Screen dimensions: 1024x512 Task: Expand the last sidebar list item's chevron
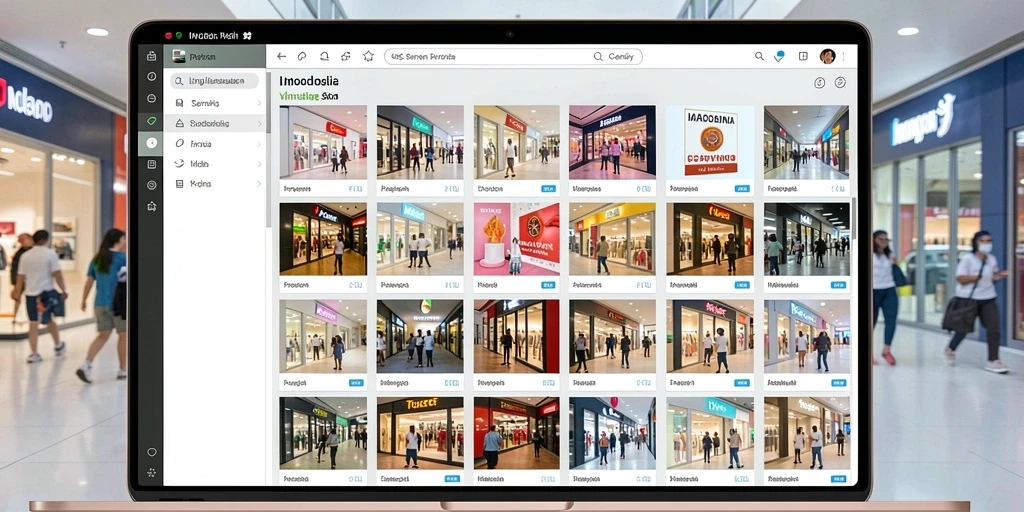[x=259, y=184]
